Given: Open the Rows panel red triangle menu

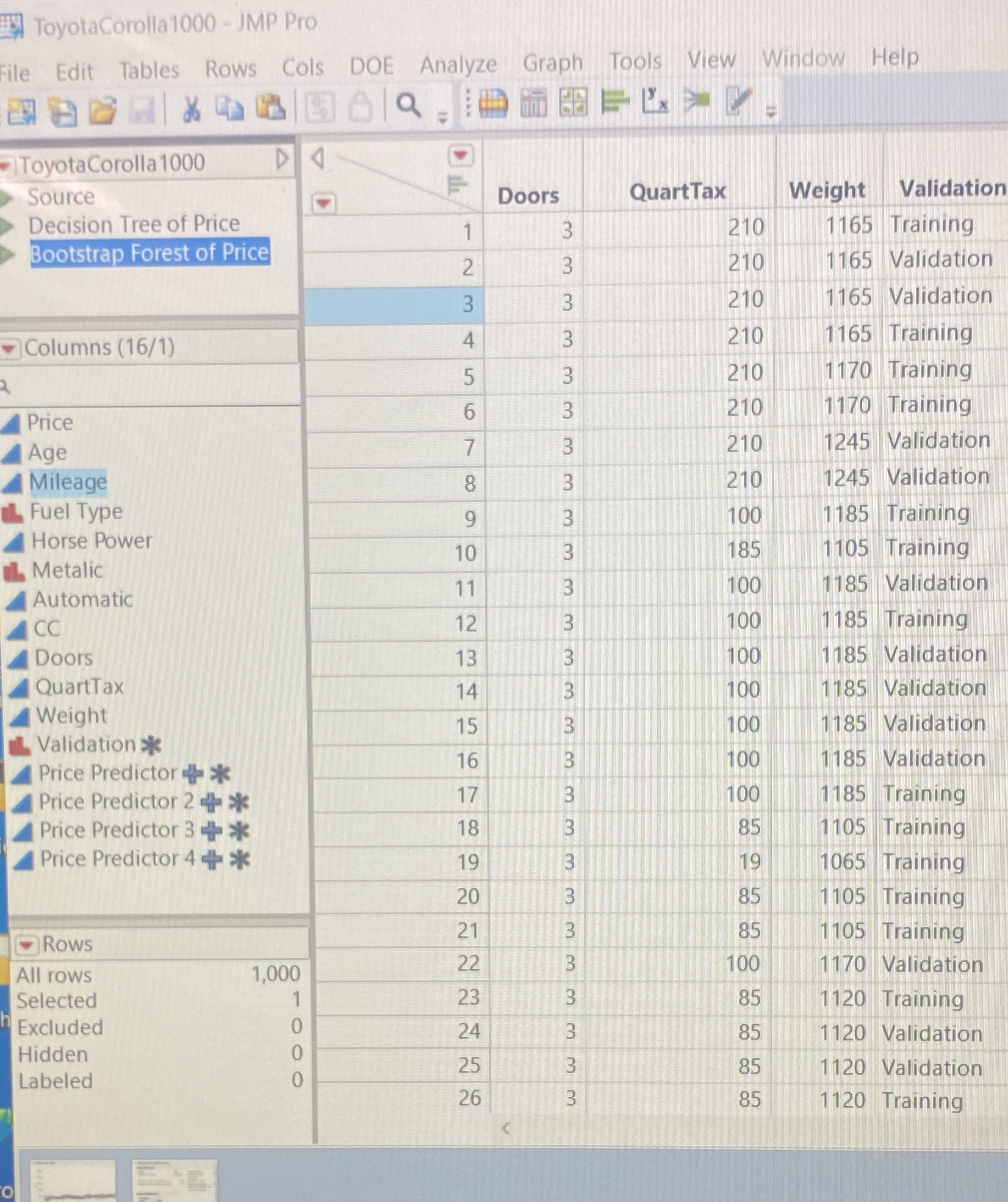Looking at the screenshot, I should point(25,945).
